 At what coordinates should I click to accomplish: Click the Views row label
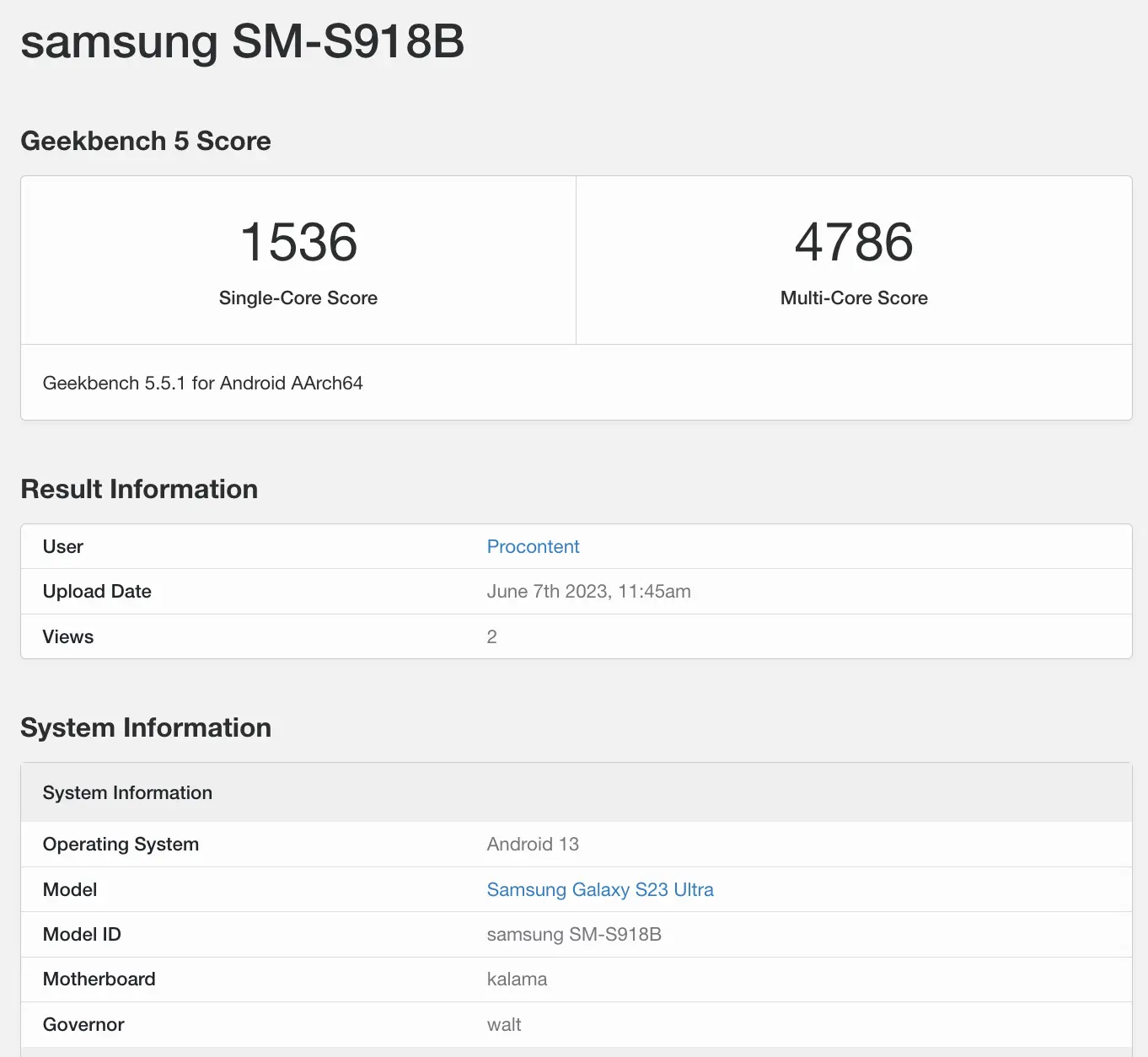tap(68, 636)
